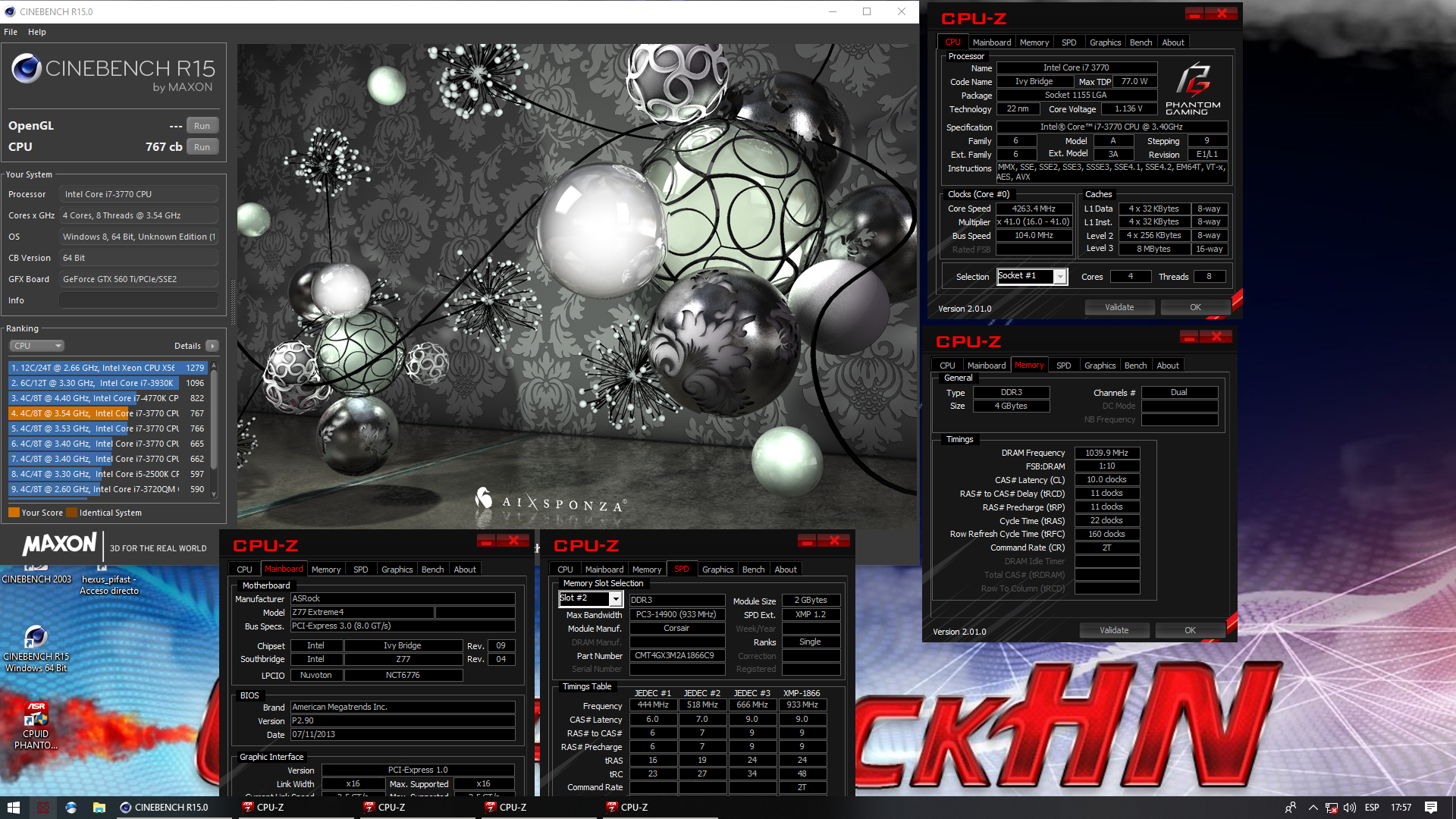Click the Cinebench title bar app icon
The image size is (1456, 819).
point(10,11)
